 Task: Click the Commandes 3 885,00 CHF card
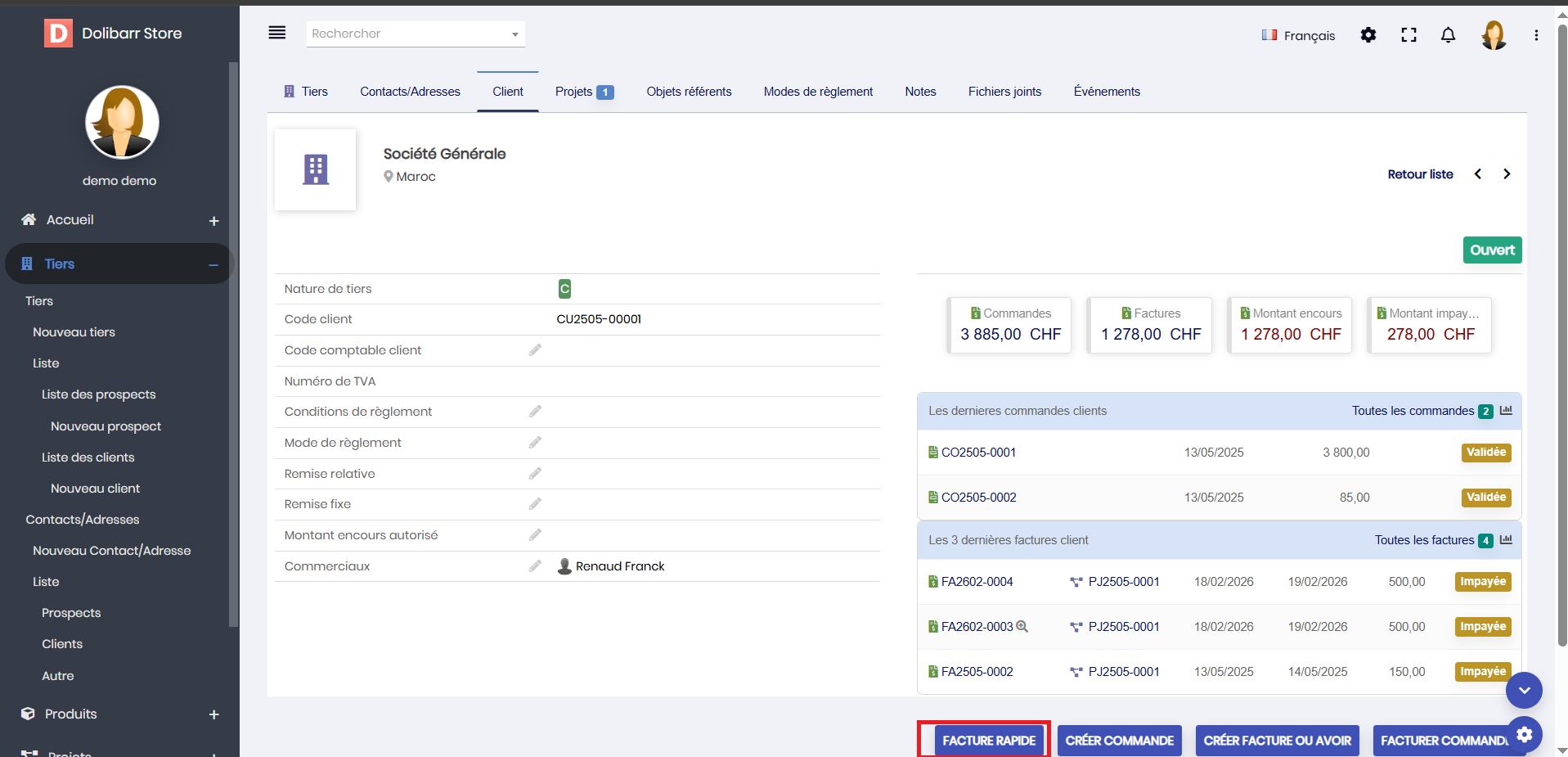click(x=1010, y=325)
